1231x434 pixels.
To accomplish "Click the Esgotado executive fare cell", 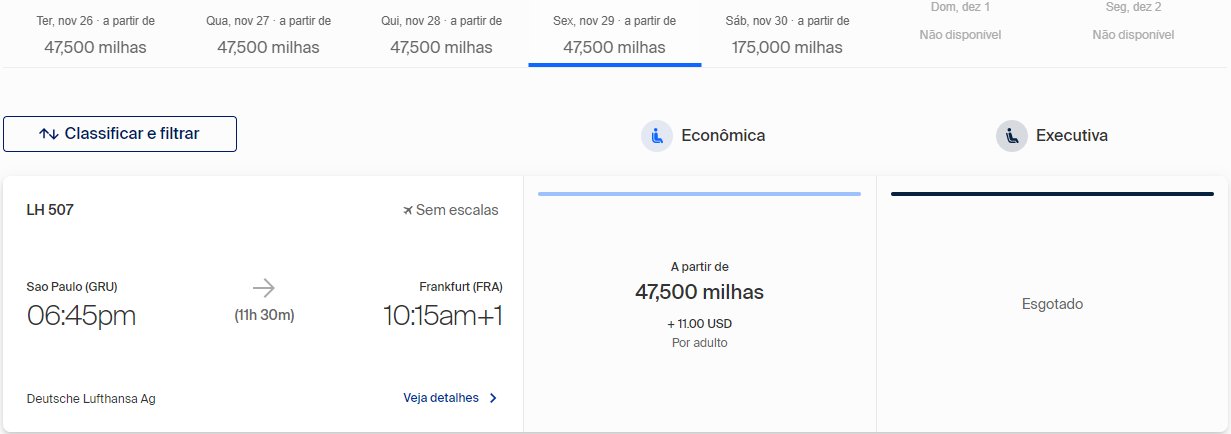I will [1052, 305].
